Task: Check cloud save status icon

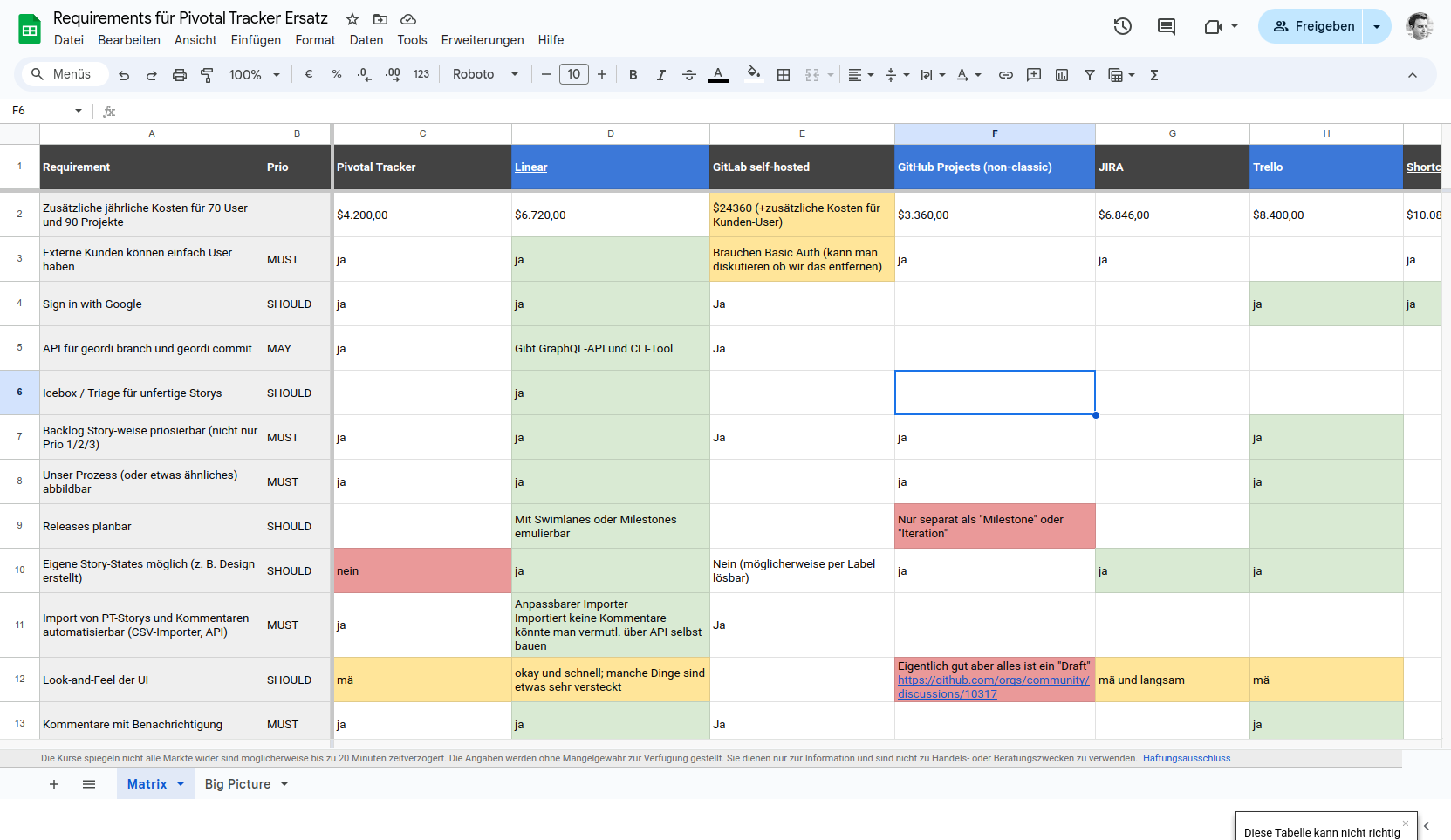Action: coord(408,19)
